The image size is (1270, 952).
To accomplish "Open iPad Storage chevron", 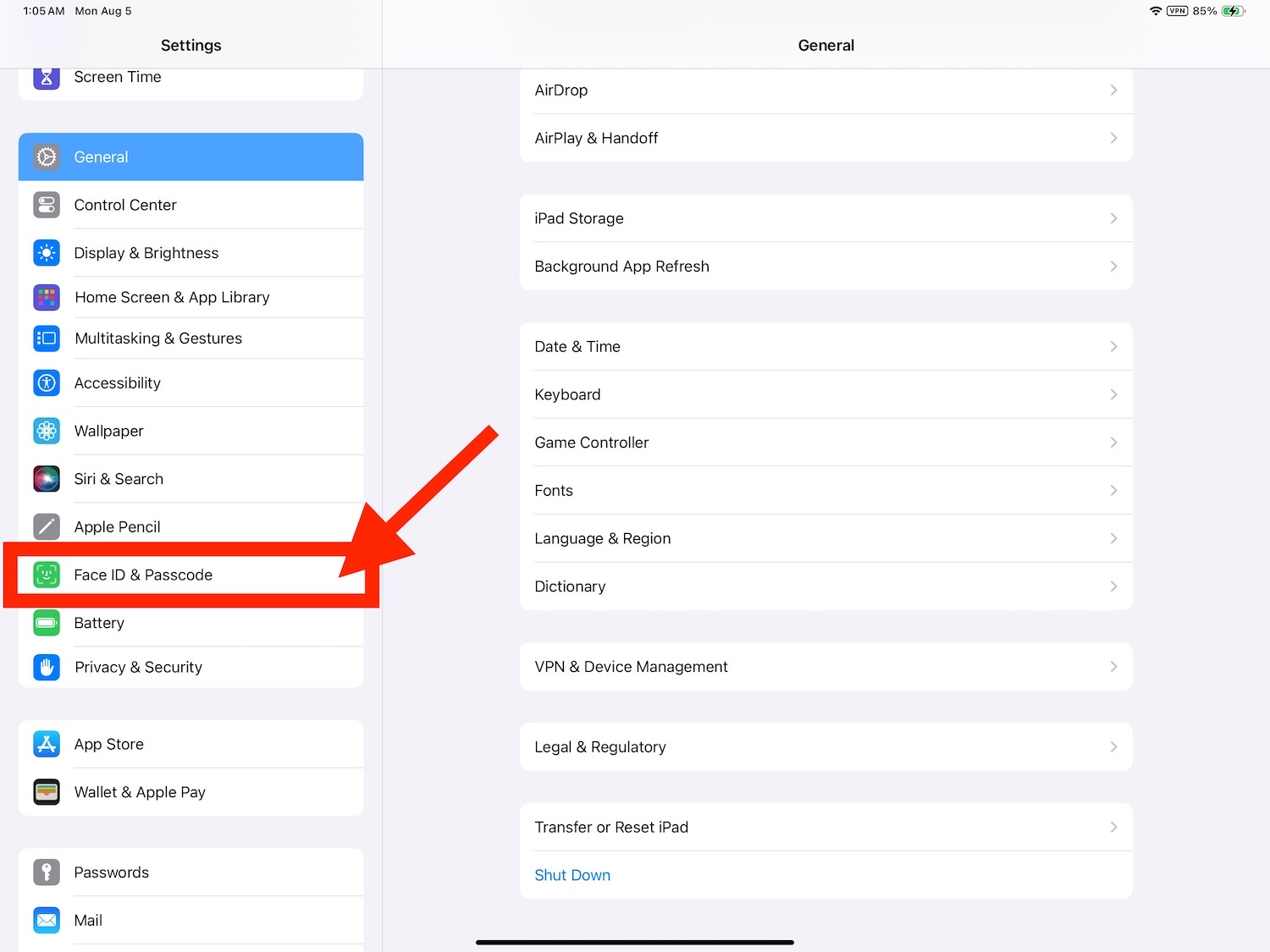I will coord(1113,218).
